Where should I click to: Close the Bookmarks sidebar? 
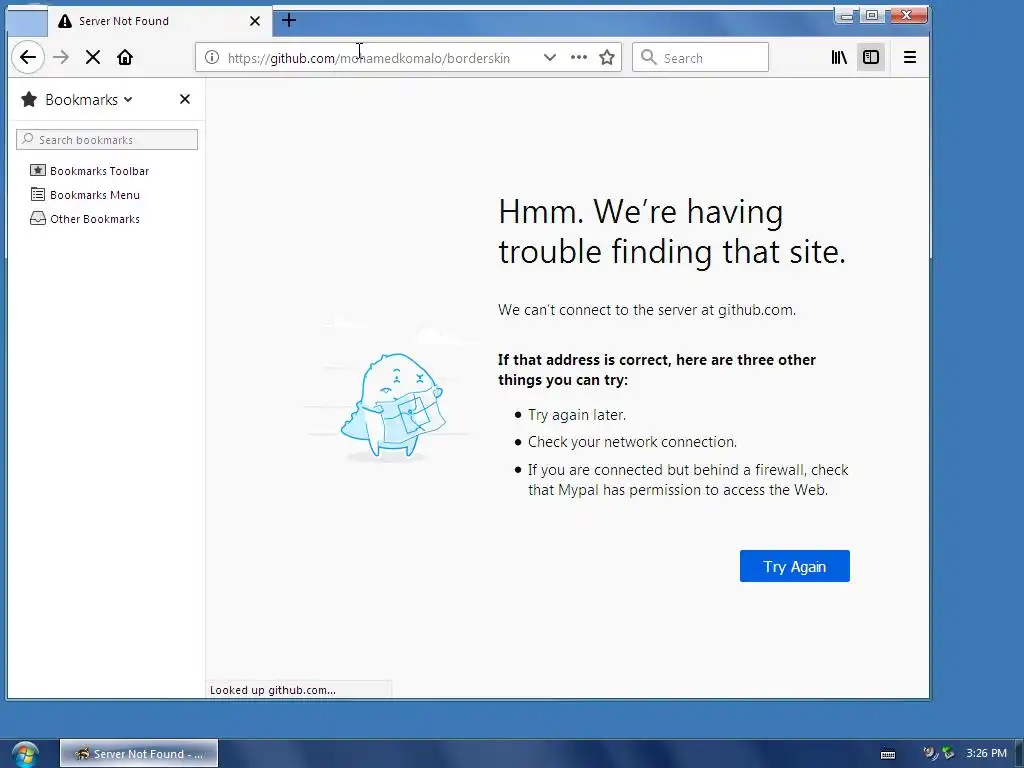[185, 99]
